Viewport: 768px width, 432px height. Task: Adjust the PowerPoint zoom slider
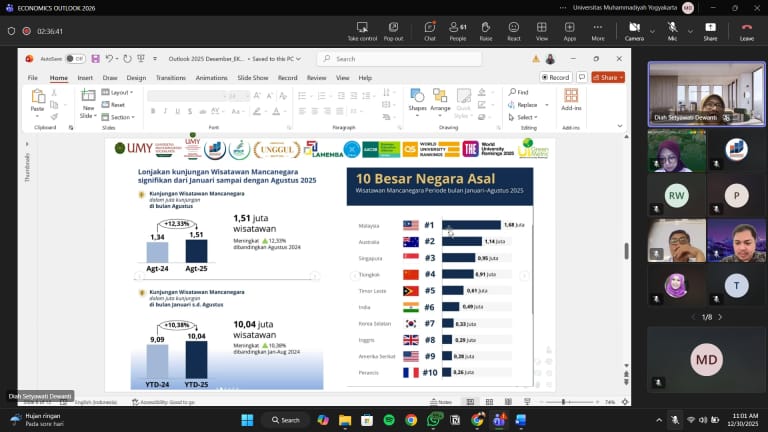point(564,402)
